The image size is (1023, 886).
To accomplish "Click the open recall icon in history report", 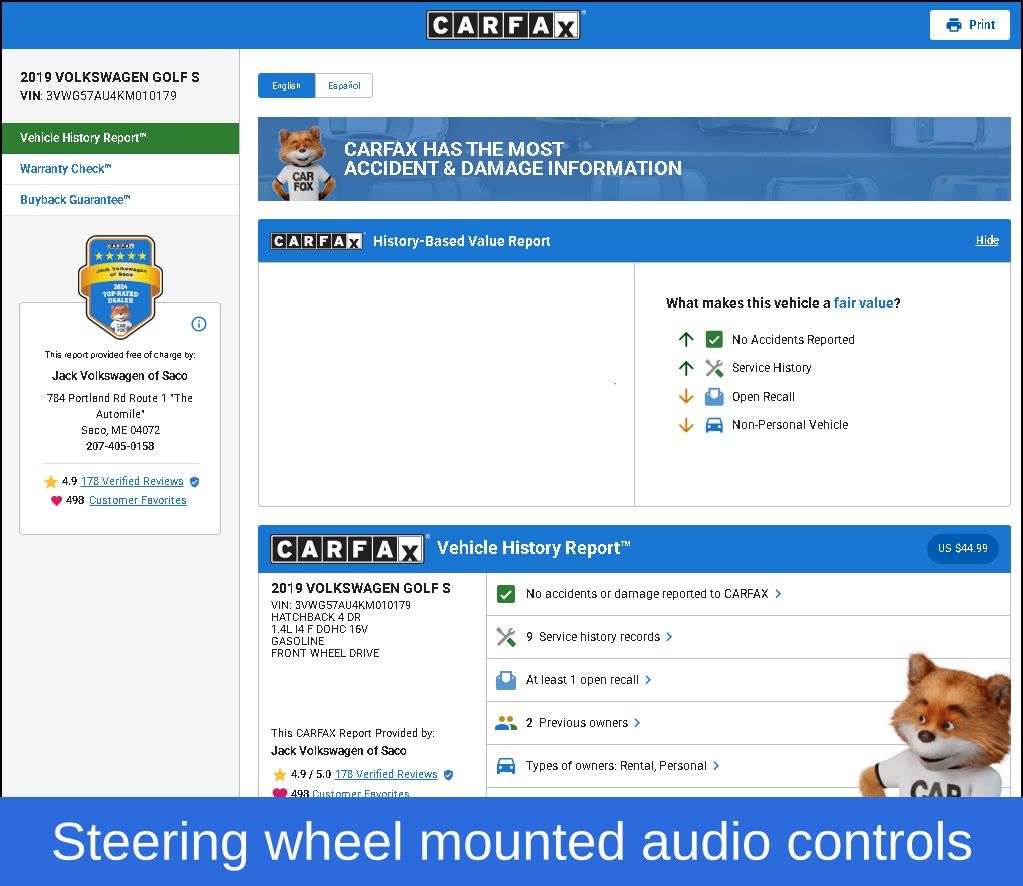I will [x=506, y=680].
